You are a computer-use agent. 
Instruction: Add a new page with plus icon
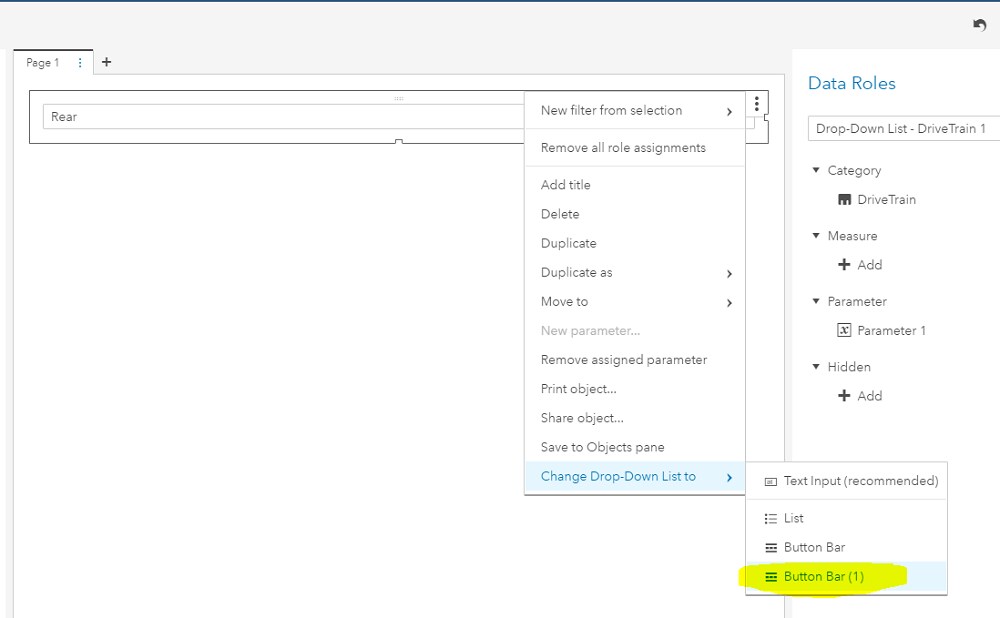click(x=107, y=62)
